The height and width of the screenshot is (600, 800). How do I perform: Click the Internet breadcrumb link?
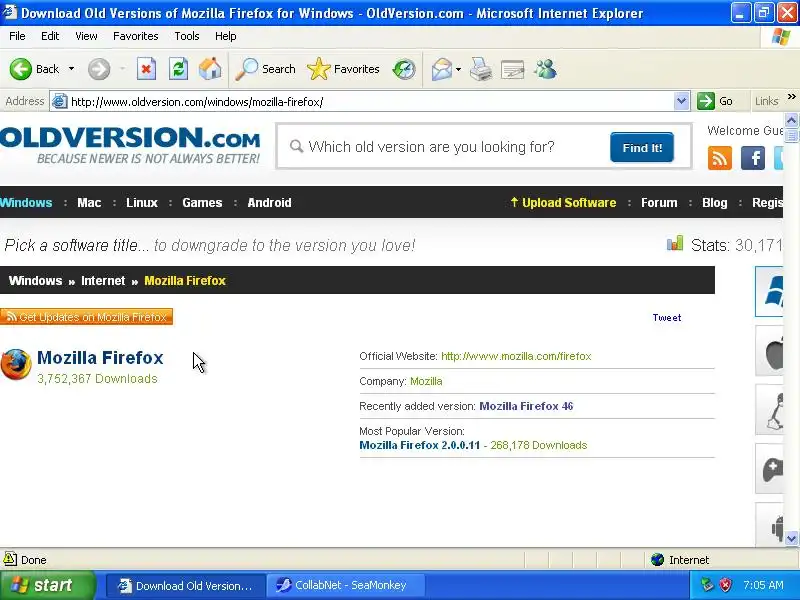(103, 281)
